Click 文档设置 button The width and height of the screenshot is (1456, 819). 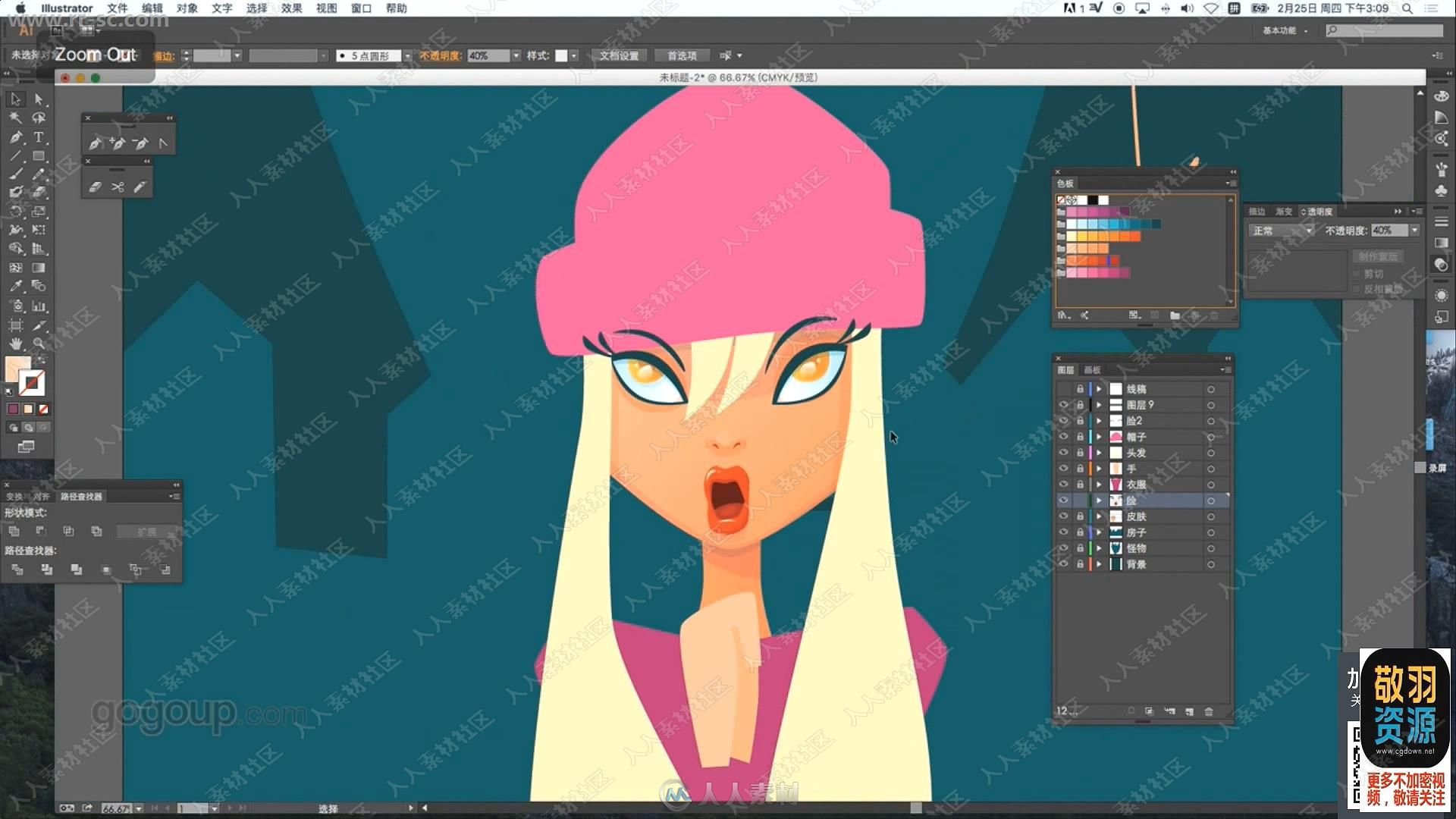pos(619,56)
